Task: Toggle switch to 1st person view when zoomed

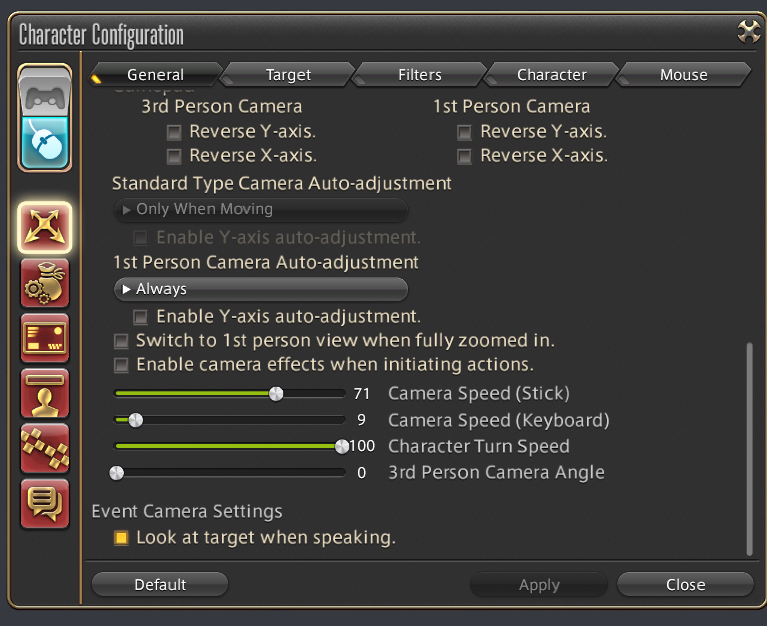Action: (121, 341)
